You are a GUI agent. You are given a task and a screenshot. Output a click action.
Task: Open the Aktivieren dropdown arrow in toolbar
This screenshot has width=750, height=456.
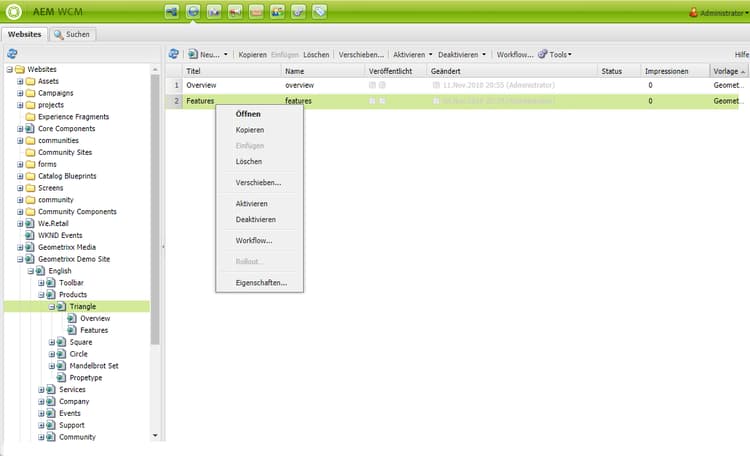click(x=430, y=55)
